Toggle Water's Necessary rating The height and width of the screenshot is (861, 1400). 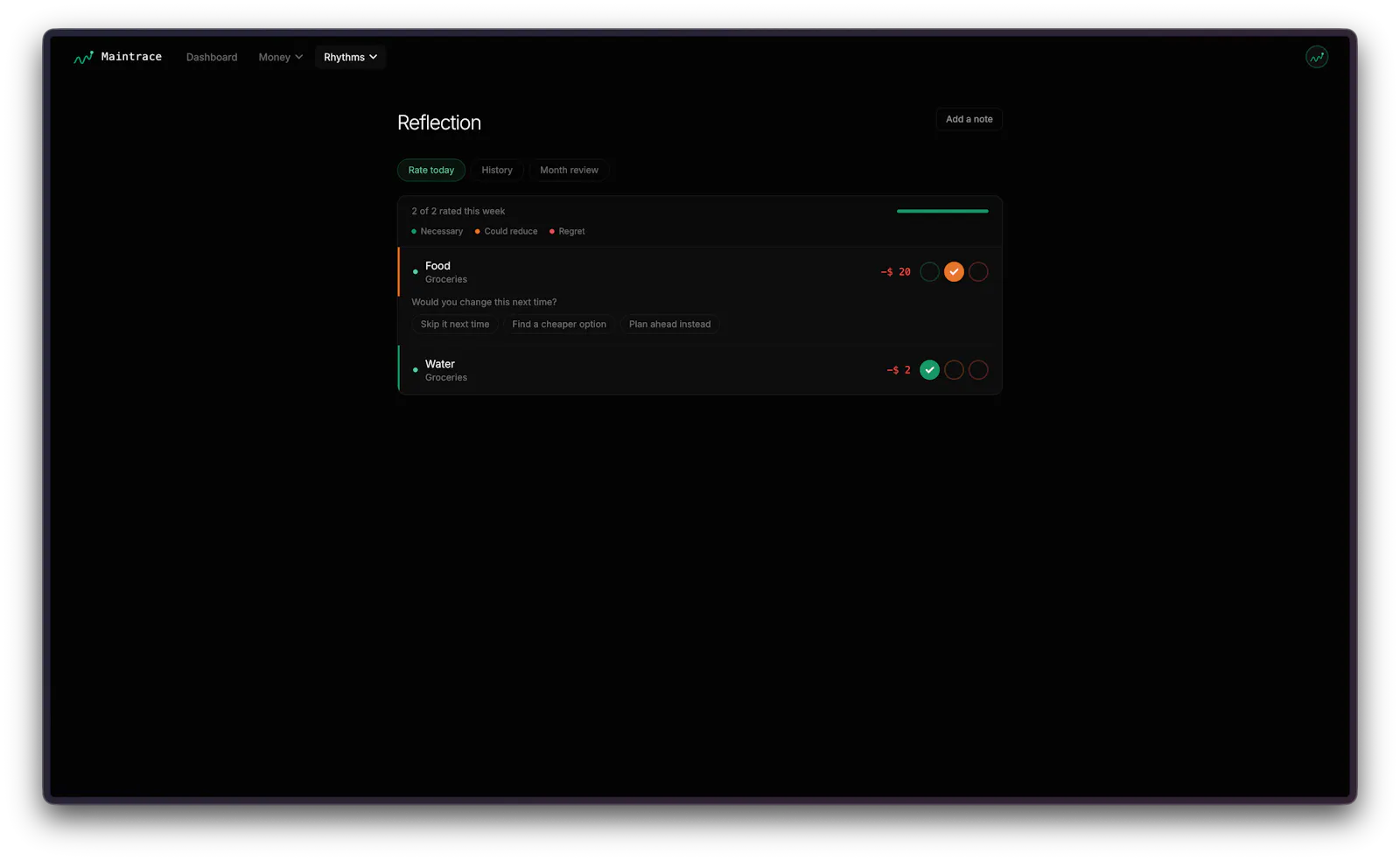pyautogui.click(x=929, y=370)
